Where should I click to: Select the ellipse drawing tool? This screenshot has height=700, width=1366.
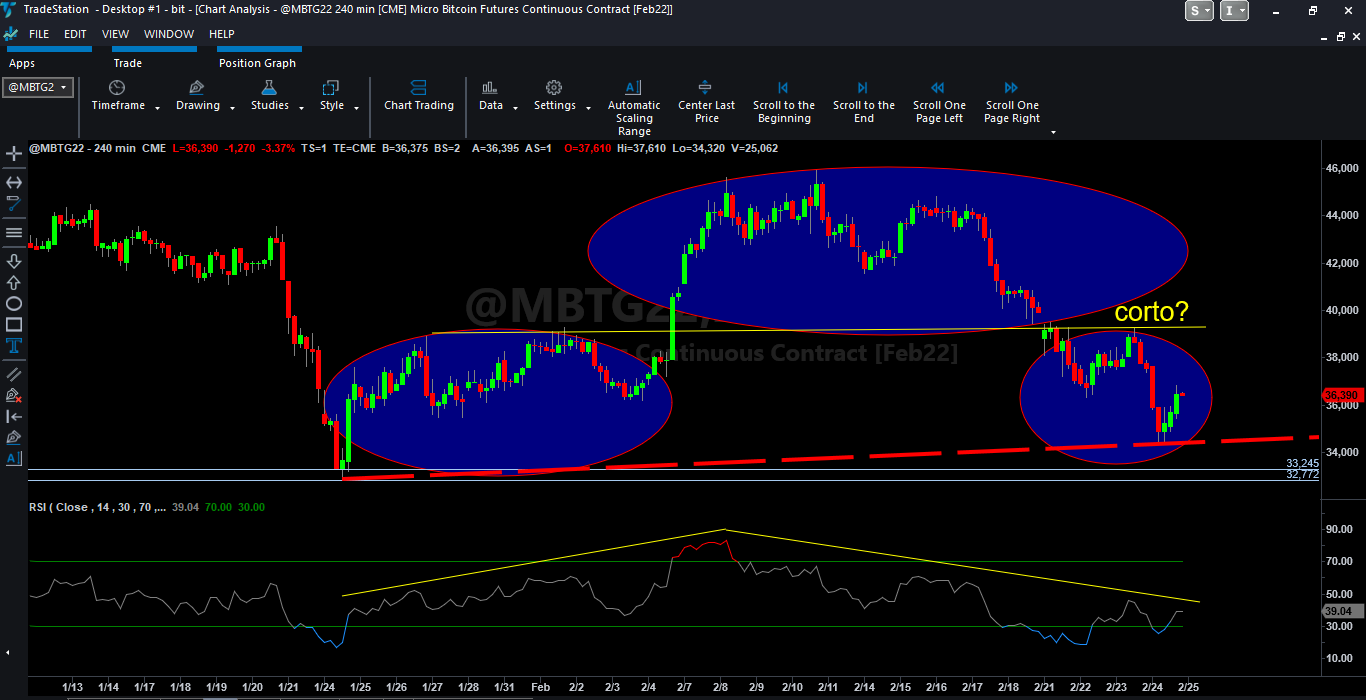[x=14, y=304]
